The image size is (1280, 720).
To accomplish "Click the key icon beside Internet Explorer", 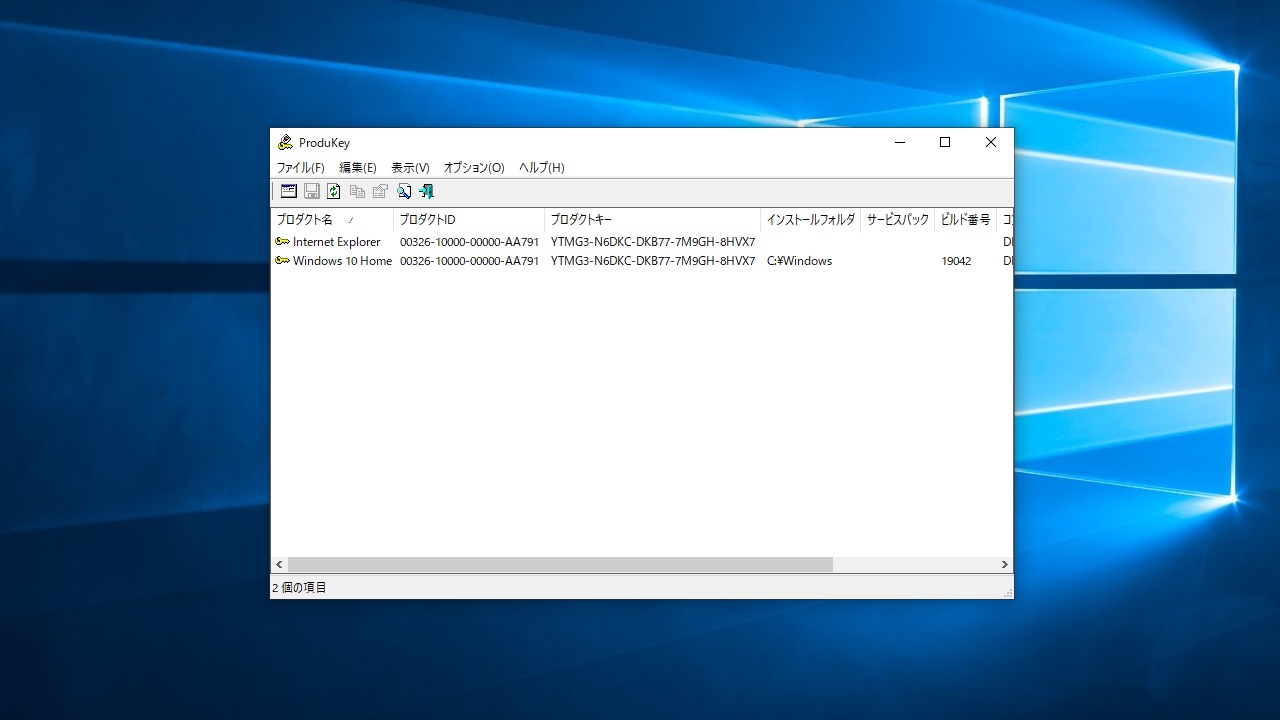I will pos(282,241).
